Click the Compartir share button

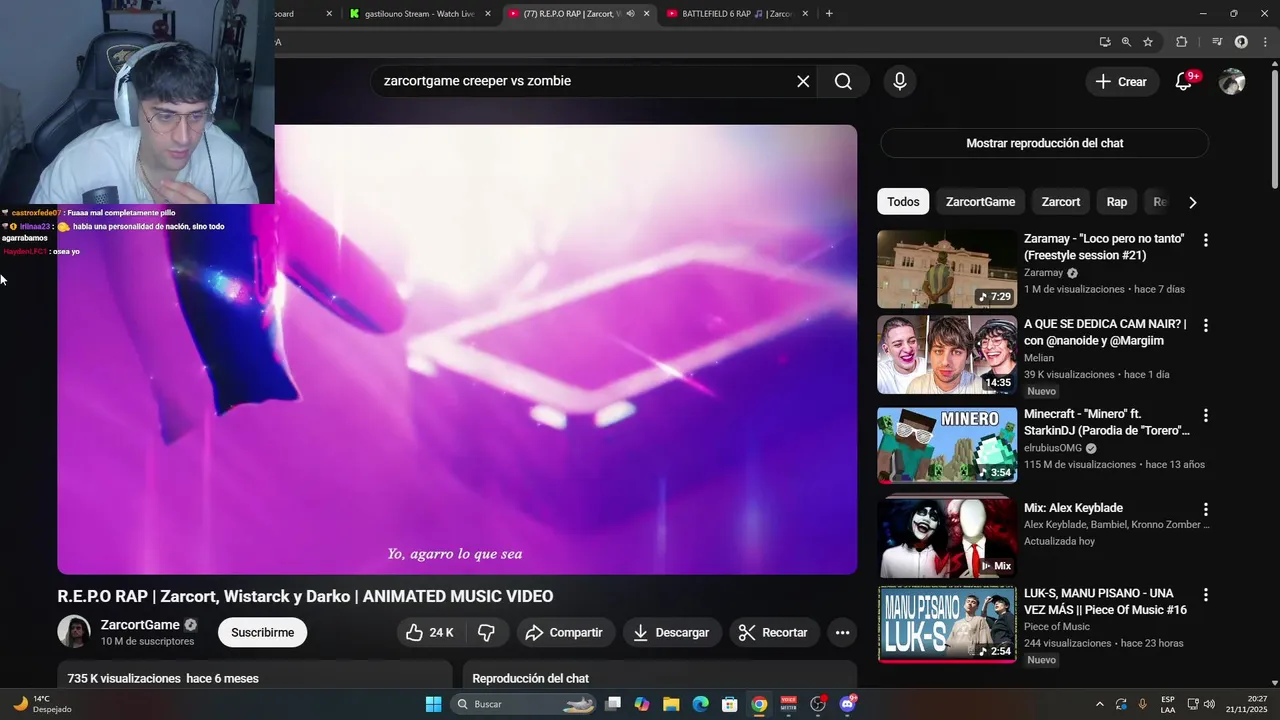564,632
